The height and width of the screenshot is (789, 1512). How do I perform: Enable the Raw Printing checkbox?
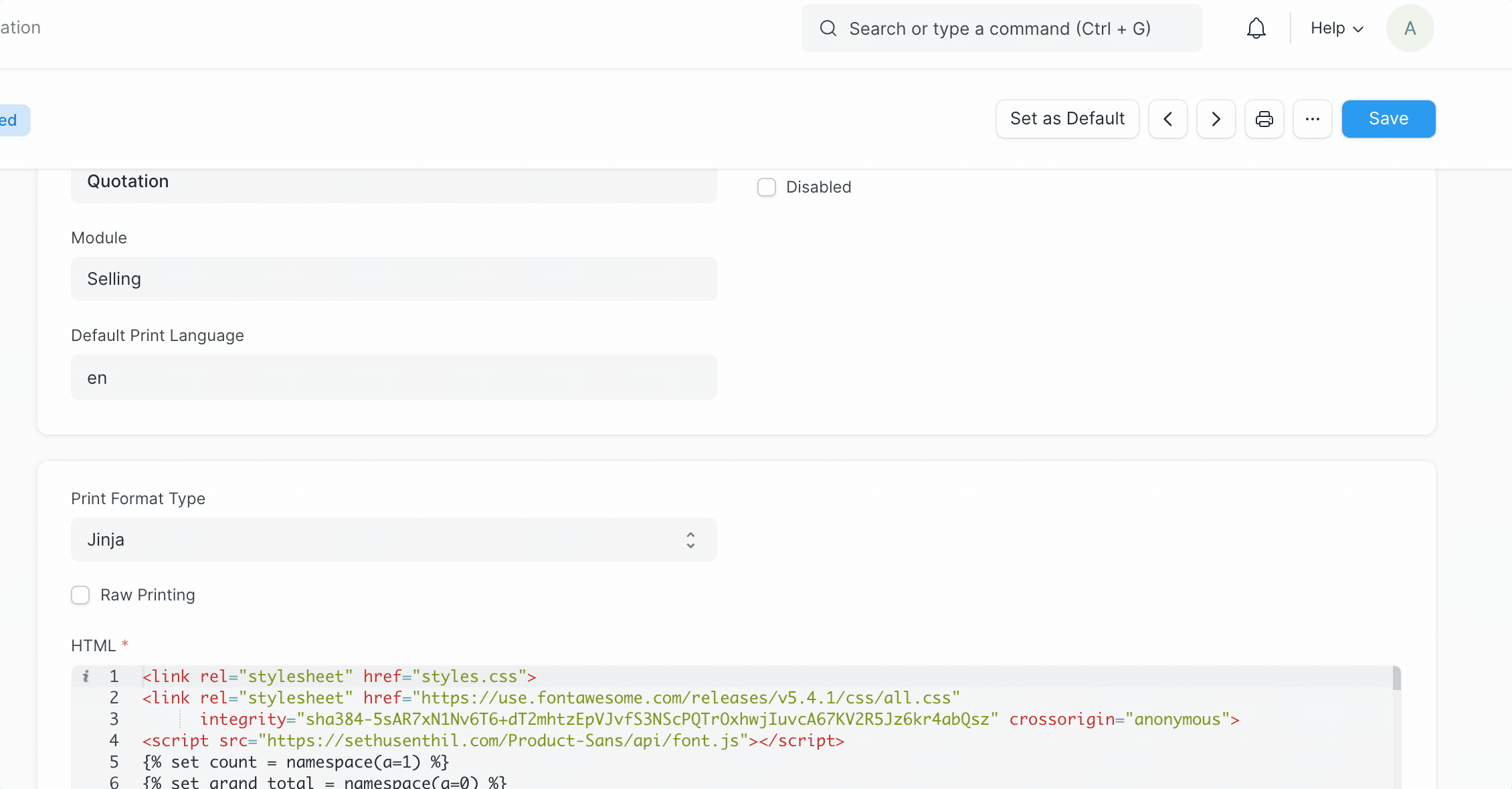pos(80,595)
